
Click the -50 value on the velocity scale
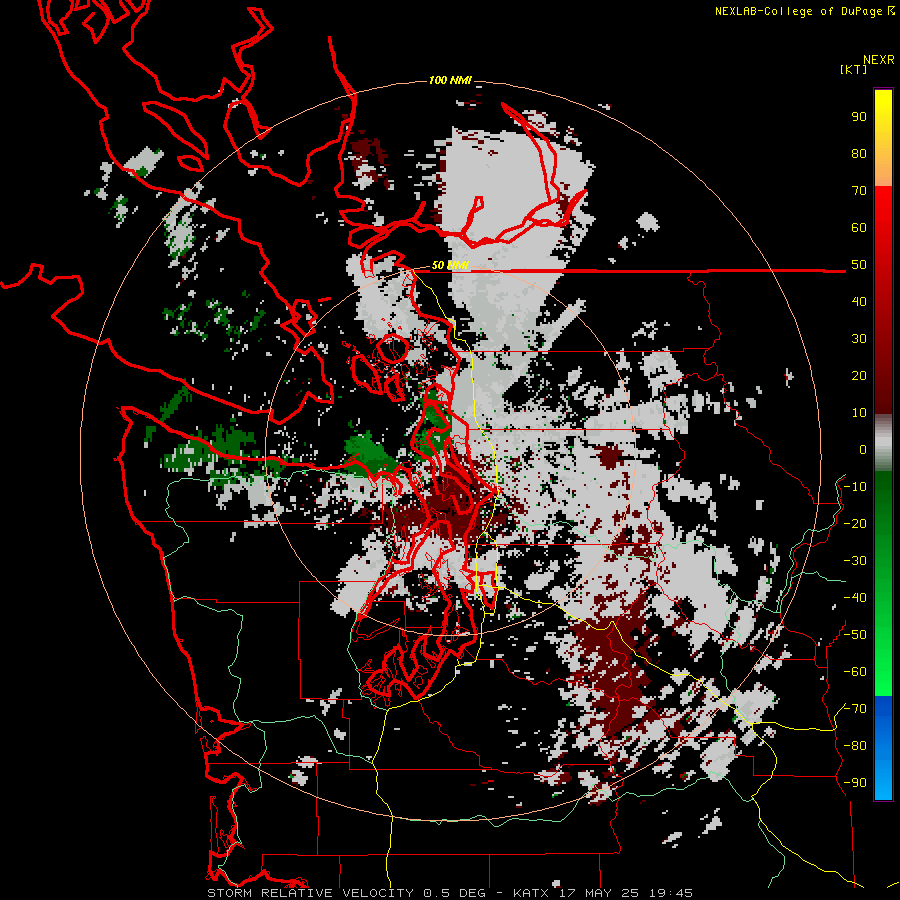[x=855, y=635]
